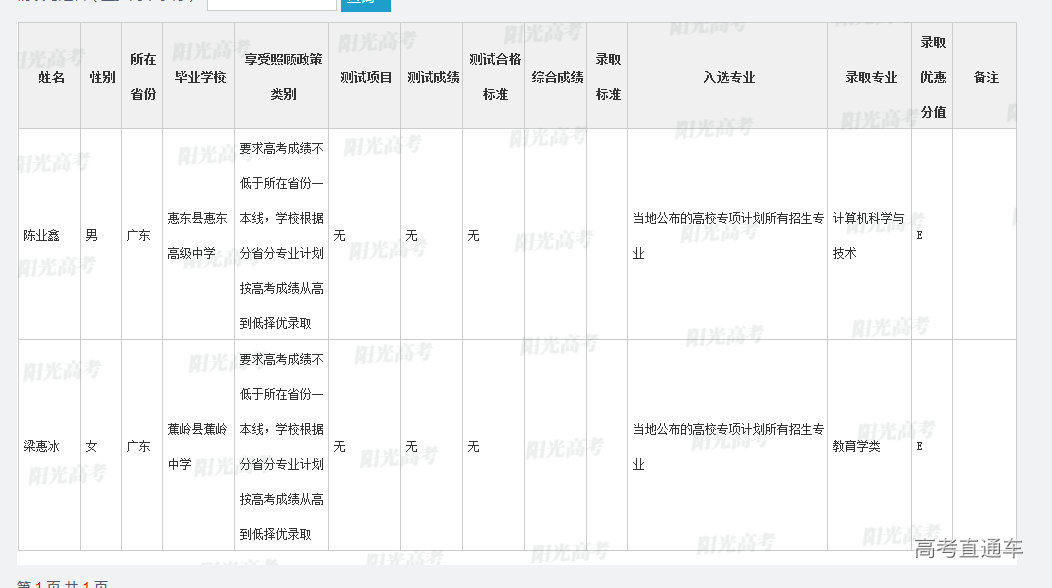Select student name 梁惠冰
This screenshot has height=588, width=1052.
click(42, 447)
